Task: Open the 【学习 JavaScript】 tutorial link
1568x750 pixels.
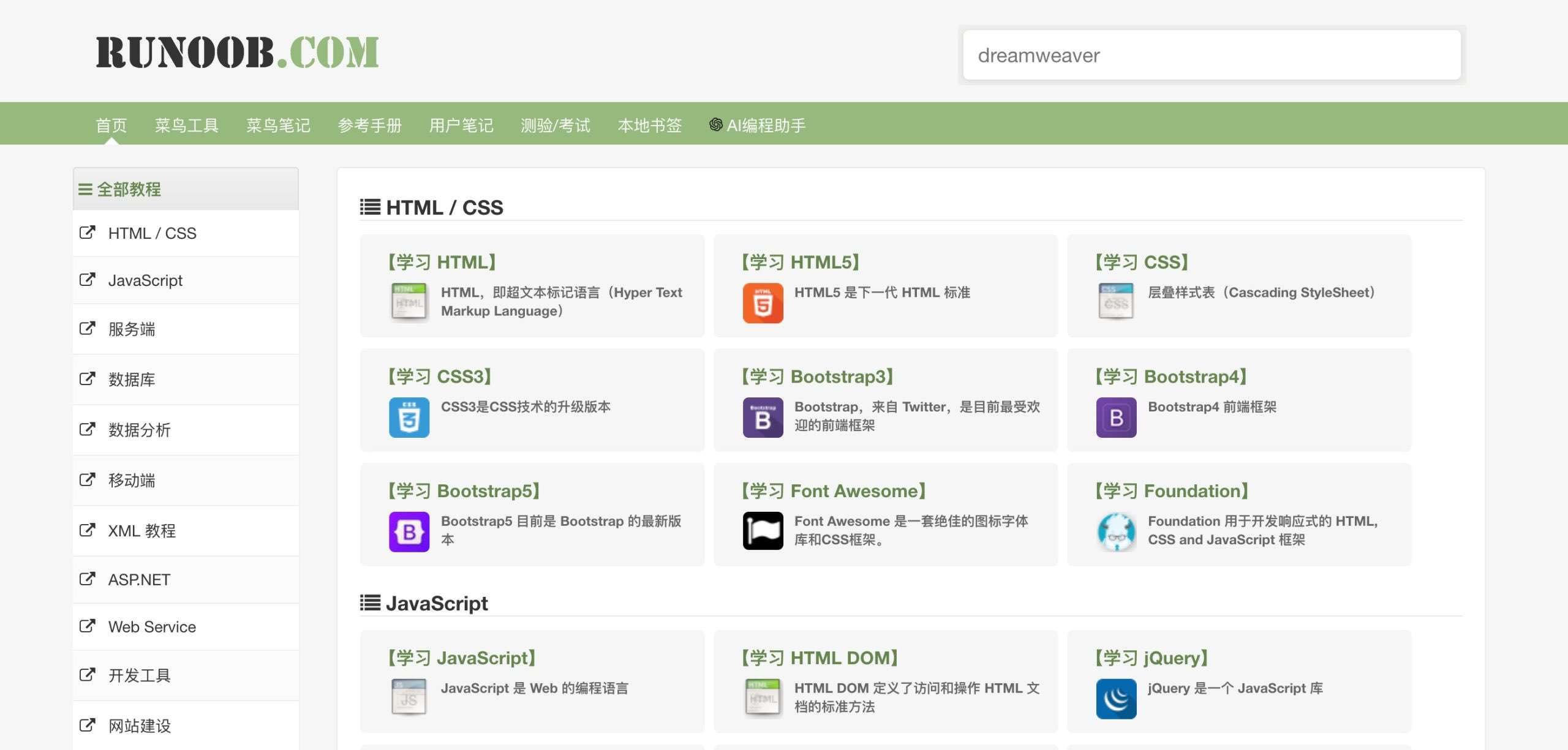Action: tap(462, 658)
